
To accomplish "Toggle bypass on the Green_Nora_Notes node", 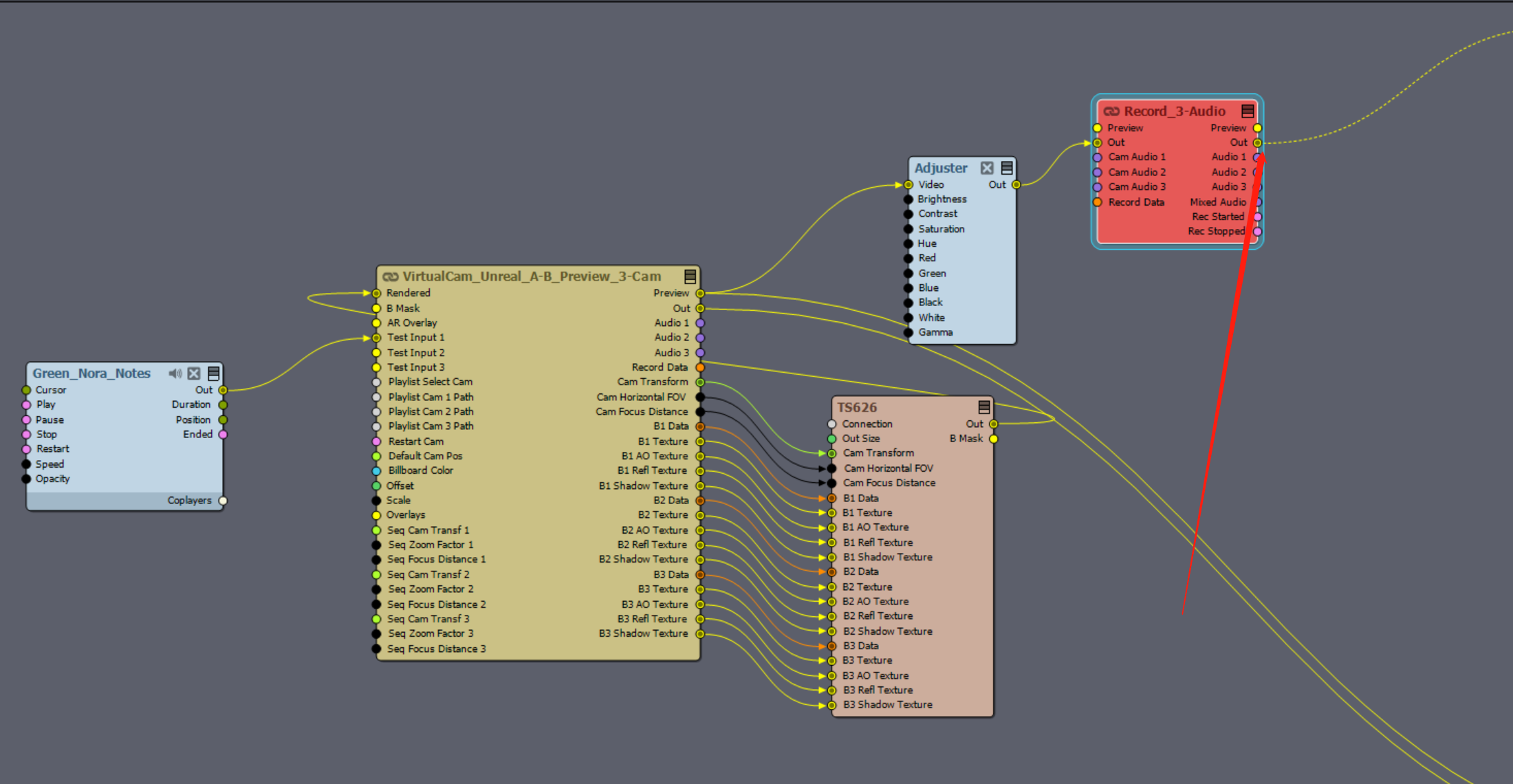I will (194, 373).
